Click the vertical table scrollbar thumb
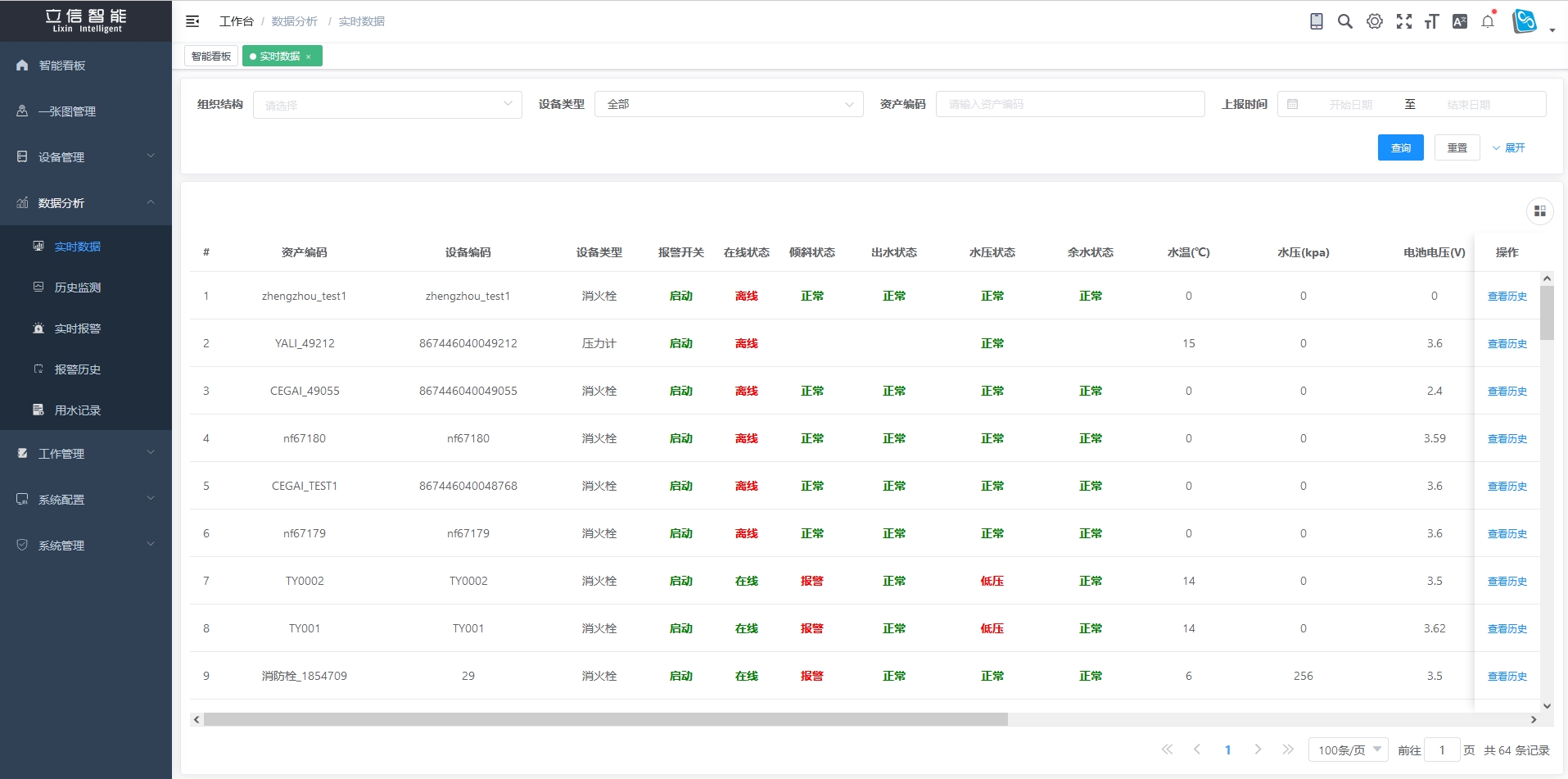 coord(1547,313)
